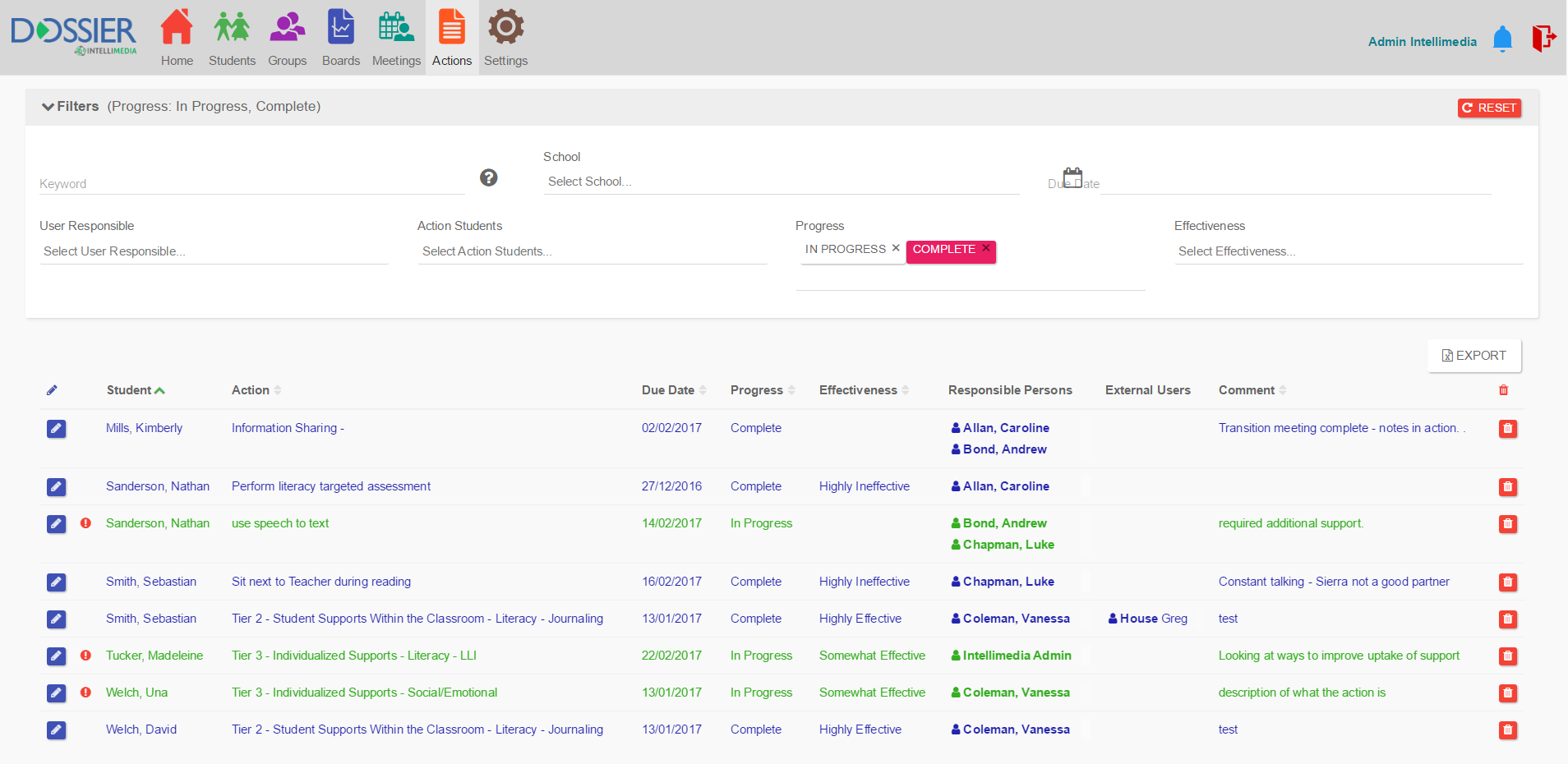The width and height of the screenshot is (1568, 764).
Task: Click the keyword help question mark icon
Action: (x=489, y=177)
